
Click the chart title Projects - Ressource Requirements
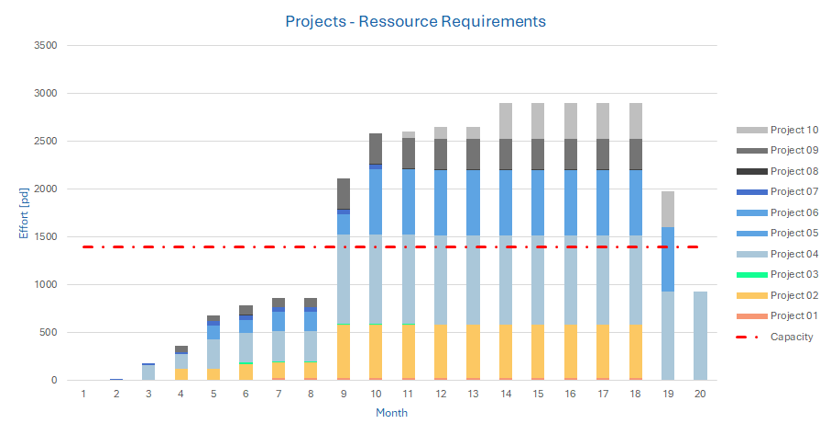[415, 21]
